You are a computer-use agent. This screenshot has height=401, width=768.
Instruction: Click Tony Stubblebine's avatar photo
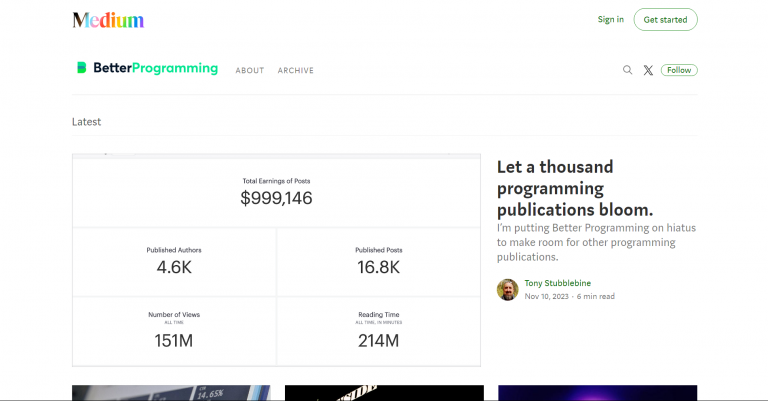(507, 289)
